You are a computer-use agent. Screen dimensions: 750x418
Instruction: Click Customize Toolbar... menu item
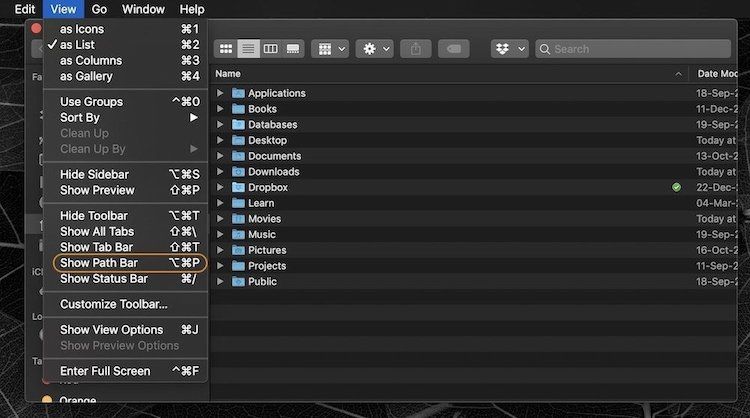[x=113, y=304]
